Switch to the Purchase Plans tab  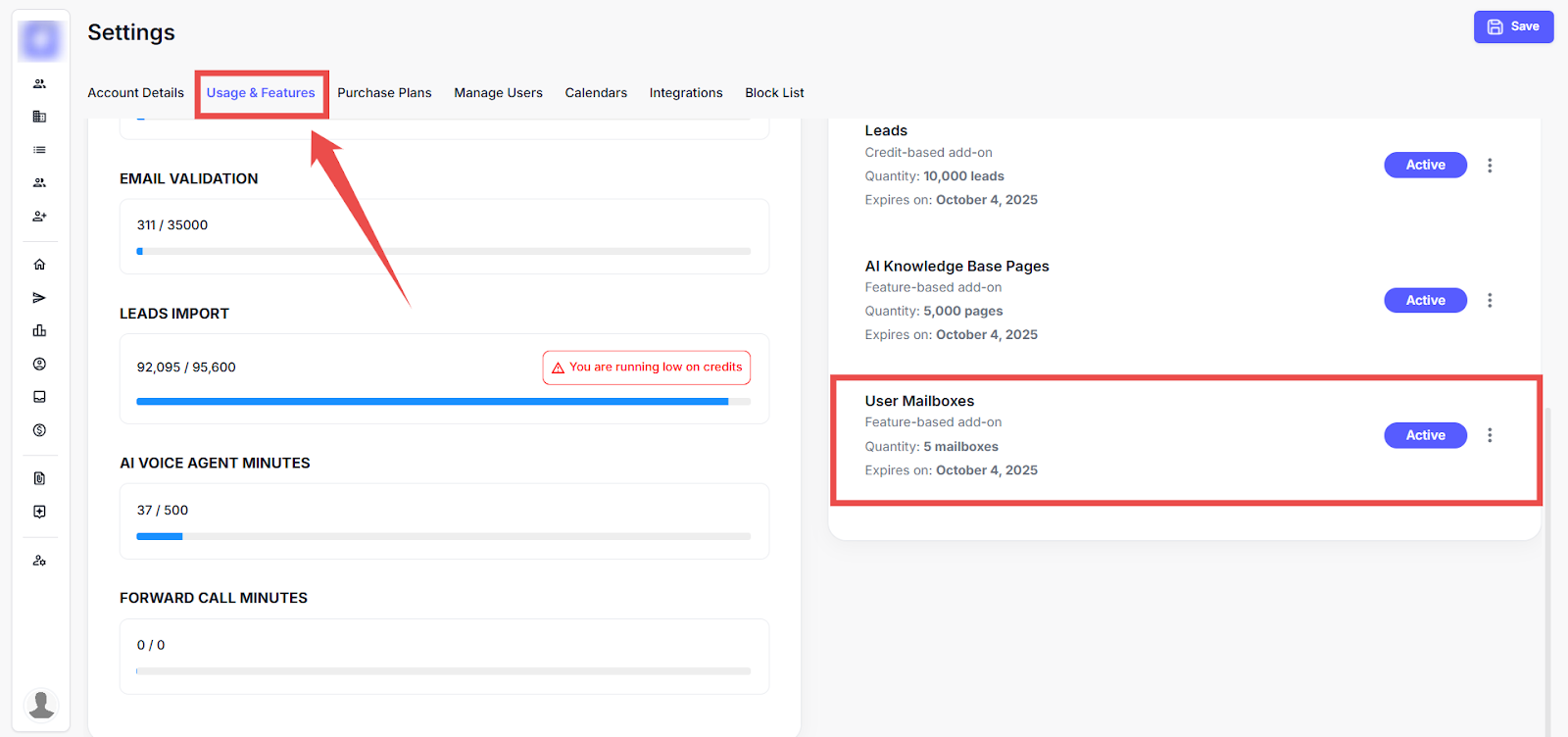click(x=384, y=93)
